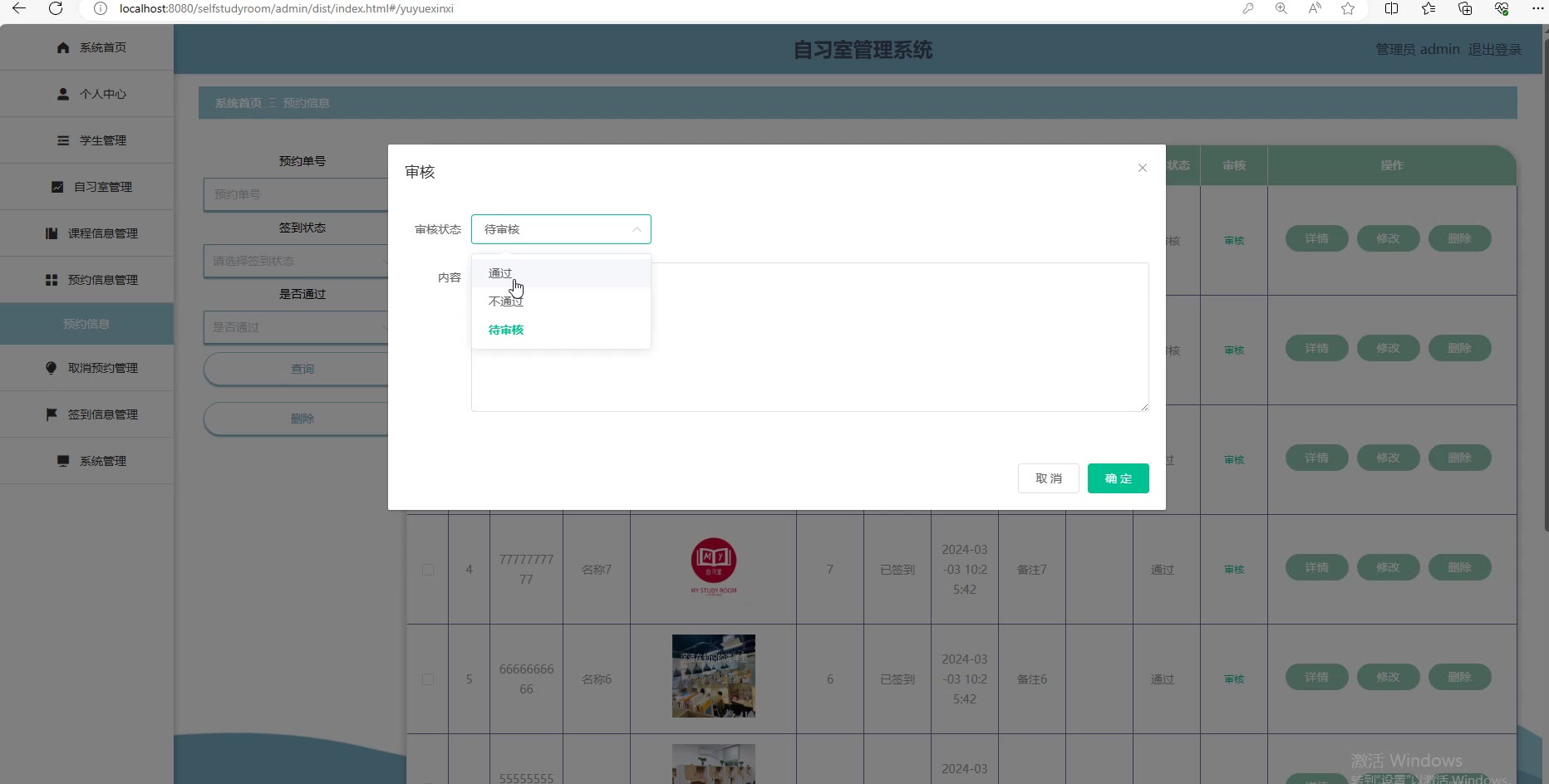Choose 通过 in the status list
Viewport: 1549px width, 784px height.
[561, 273]
